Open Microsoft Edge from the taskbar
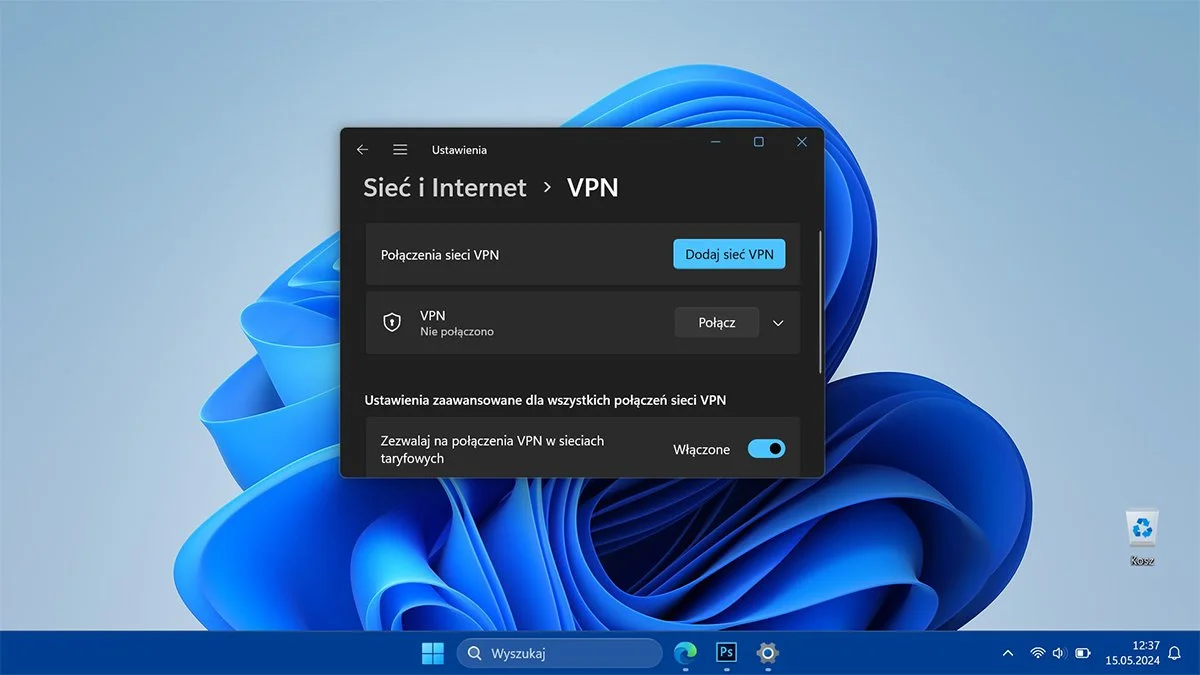This screenshot has height=675, width=1200. click(686, 652)
